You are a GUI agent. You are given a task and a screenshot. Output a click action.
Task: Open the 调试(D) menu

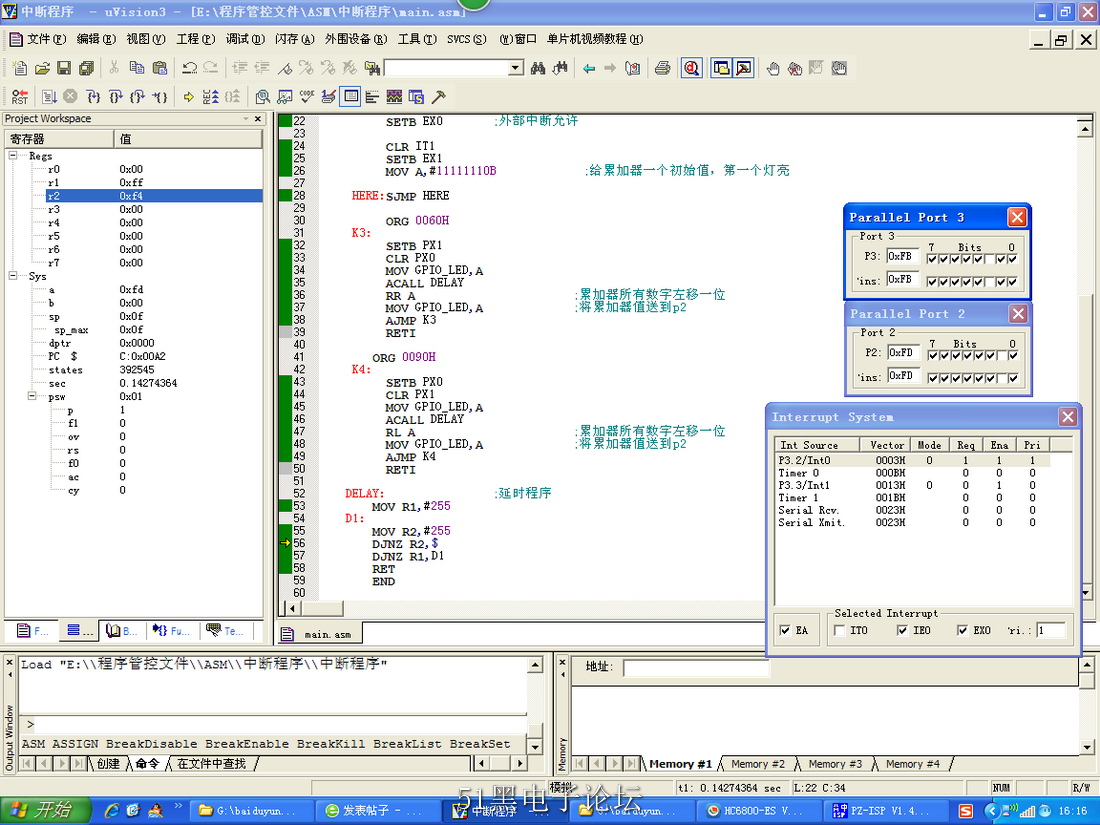(245, 39)
